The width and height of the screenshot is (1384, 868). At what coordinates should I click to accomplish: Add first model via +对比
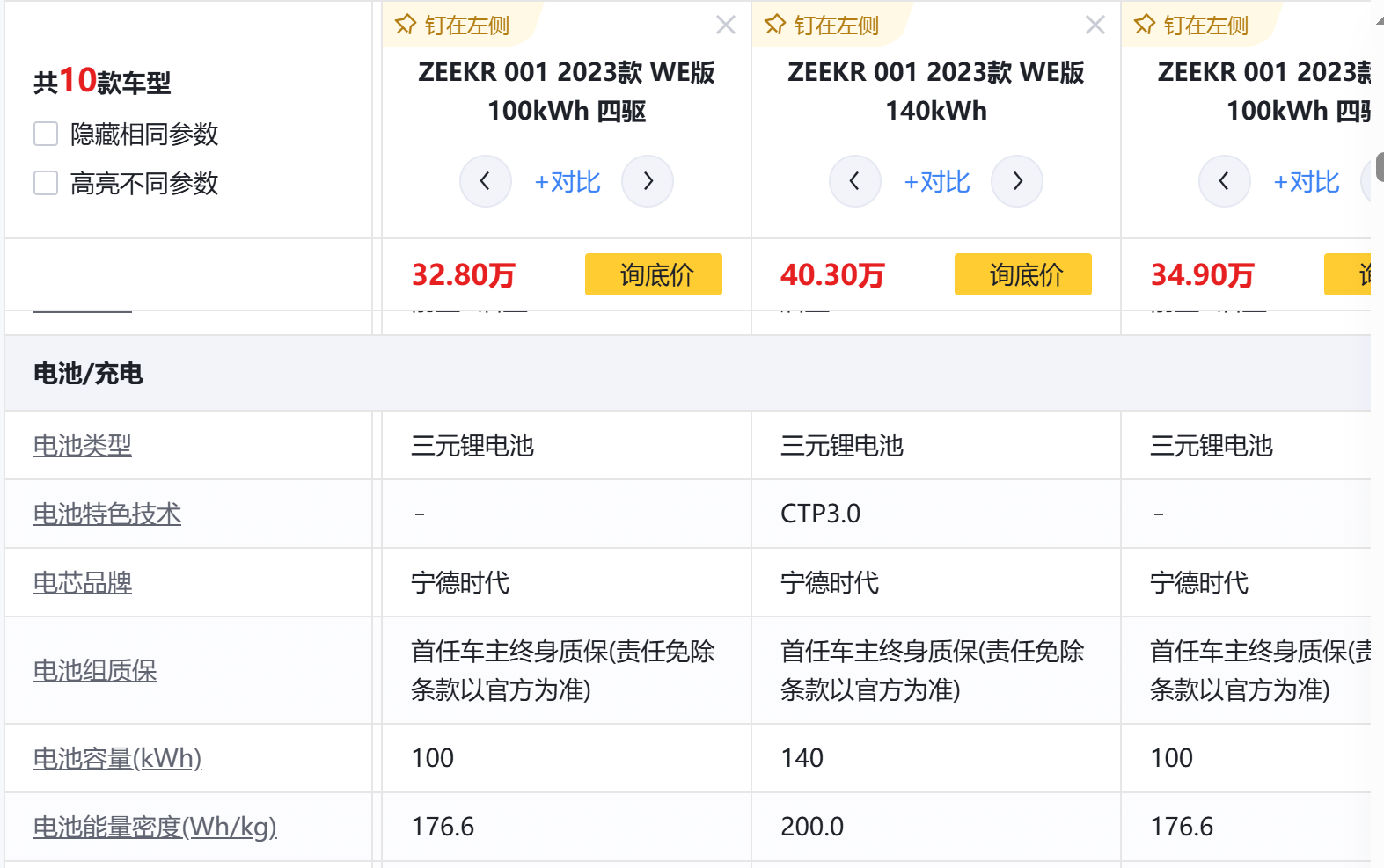click(x=568, y=182)
